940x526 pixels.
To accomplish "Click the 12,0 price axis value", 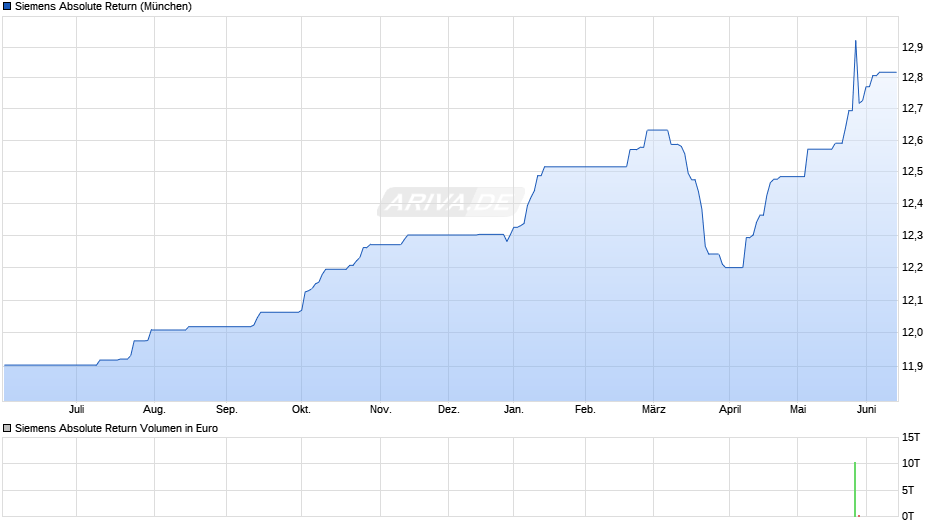I will [x=912, y=332].
